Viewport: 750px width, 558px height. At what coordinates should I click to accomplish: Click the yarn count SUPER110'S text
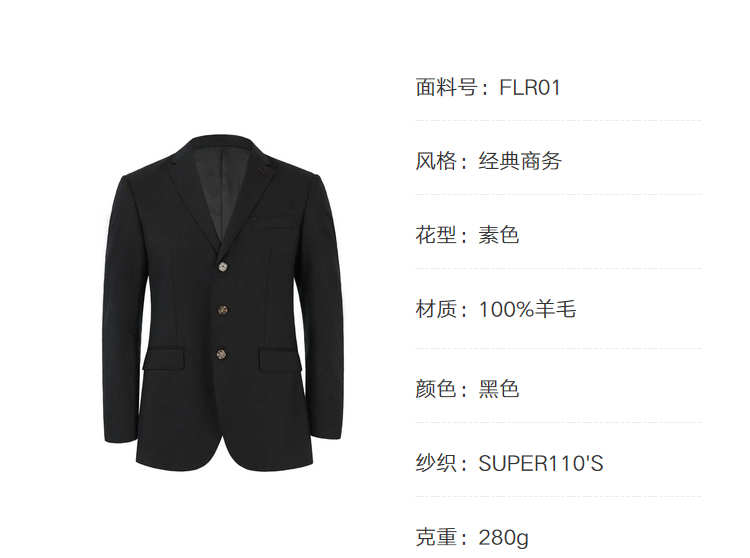point(541,463)
